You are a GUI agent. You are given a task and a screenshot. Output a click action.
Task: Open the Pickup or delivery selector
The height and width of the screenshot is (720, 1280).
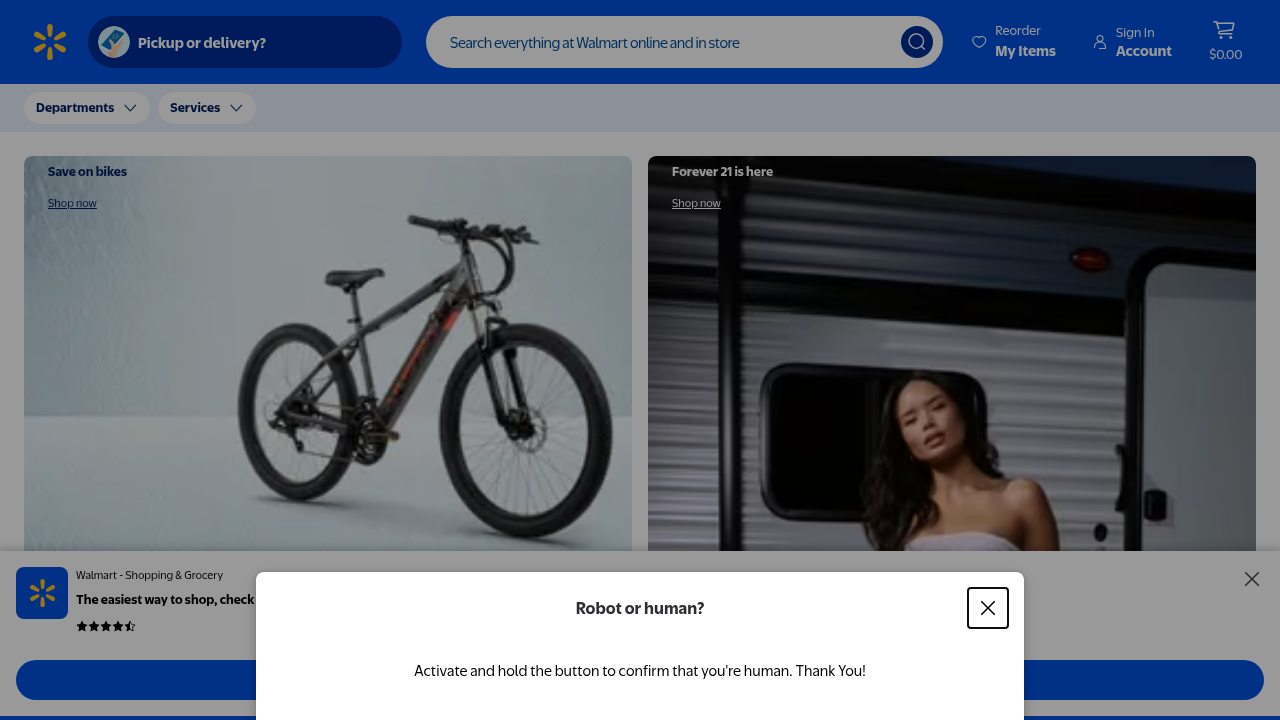point(244,42)
